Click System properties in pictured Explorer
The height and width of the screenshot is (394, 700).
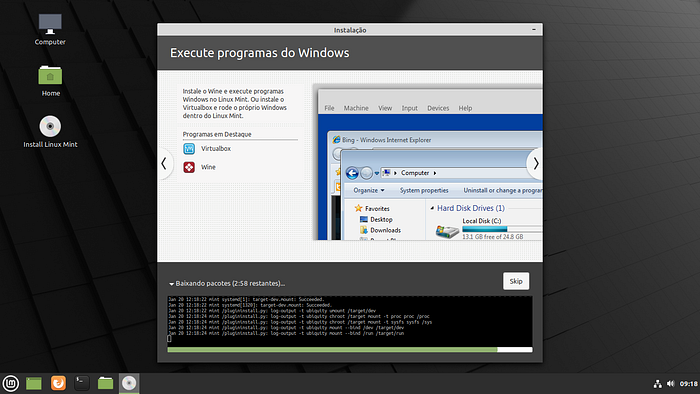coord(424,191)
